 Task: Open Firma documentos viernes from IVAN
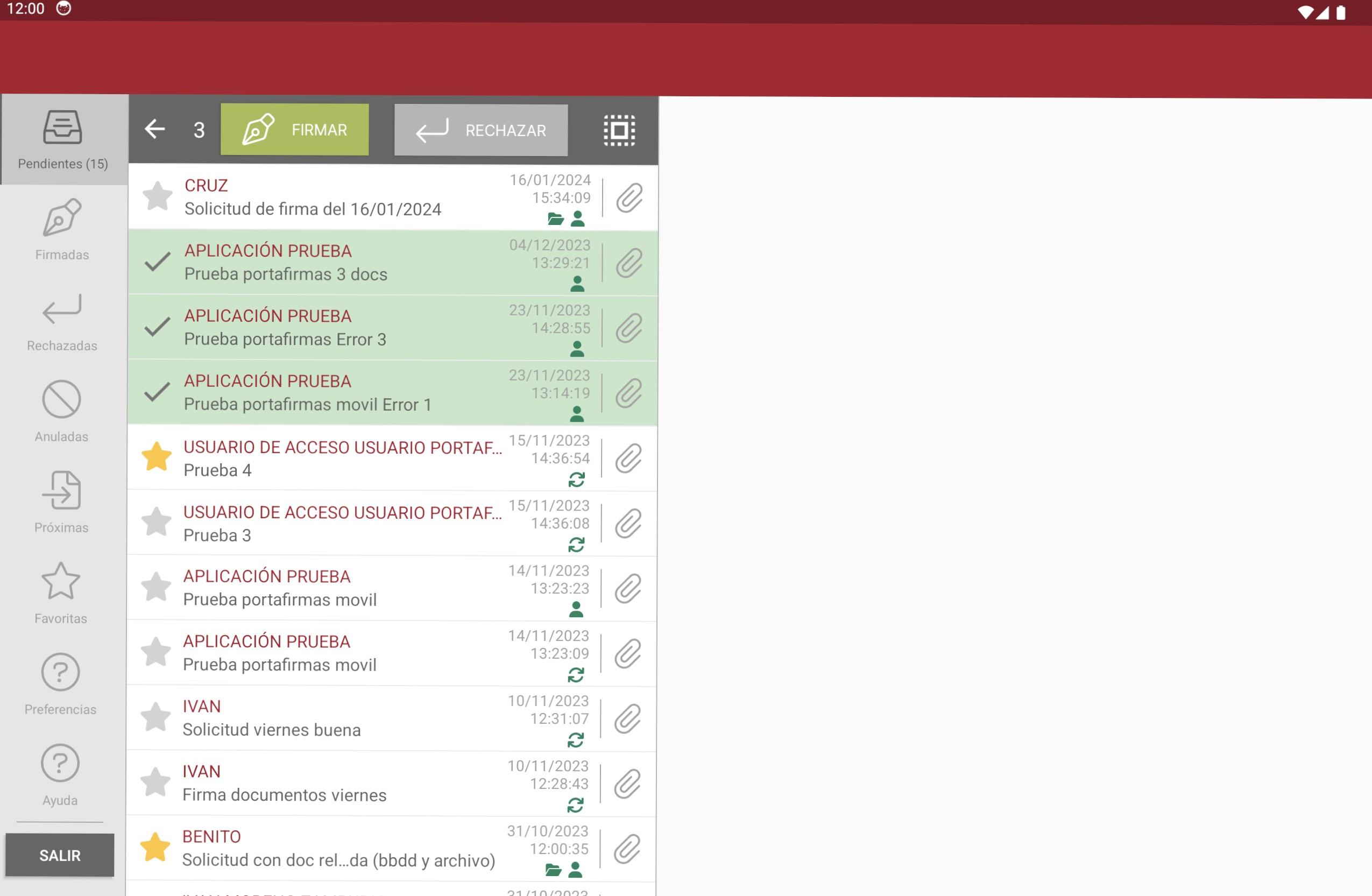click(285, 795)
